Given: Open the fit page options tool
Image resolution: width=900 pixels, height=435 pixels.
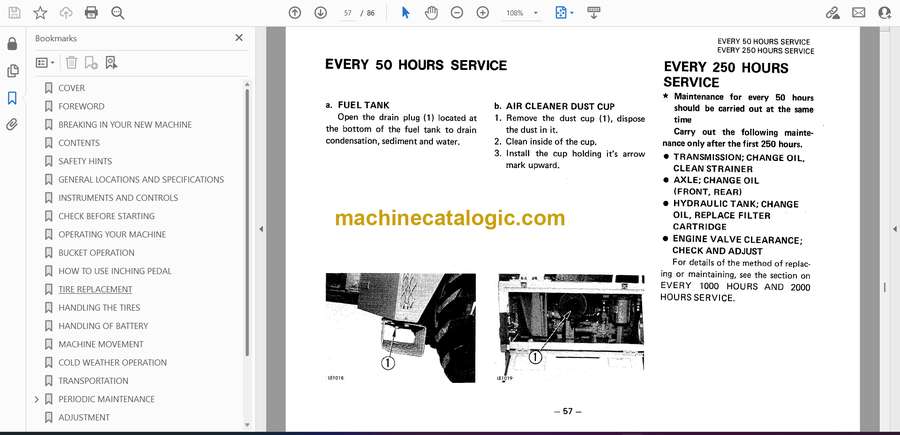Looking at the screenshot, I should 561,13.
